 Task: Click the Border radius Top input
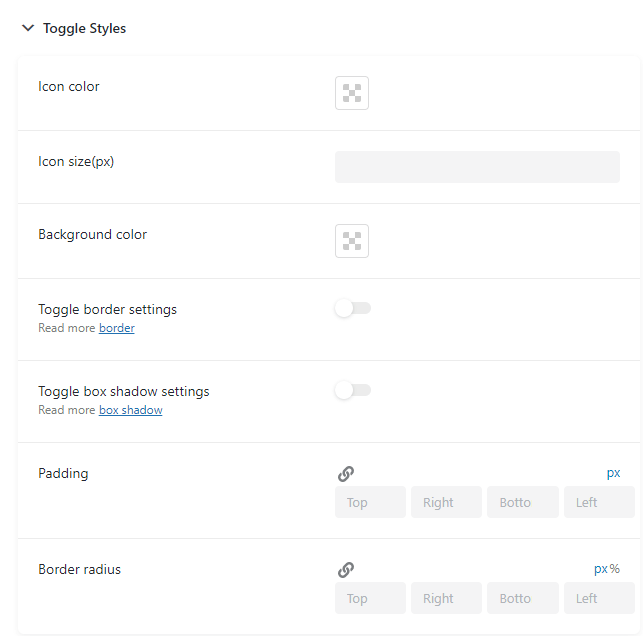[370, 598]
